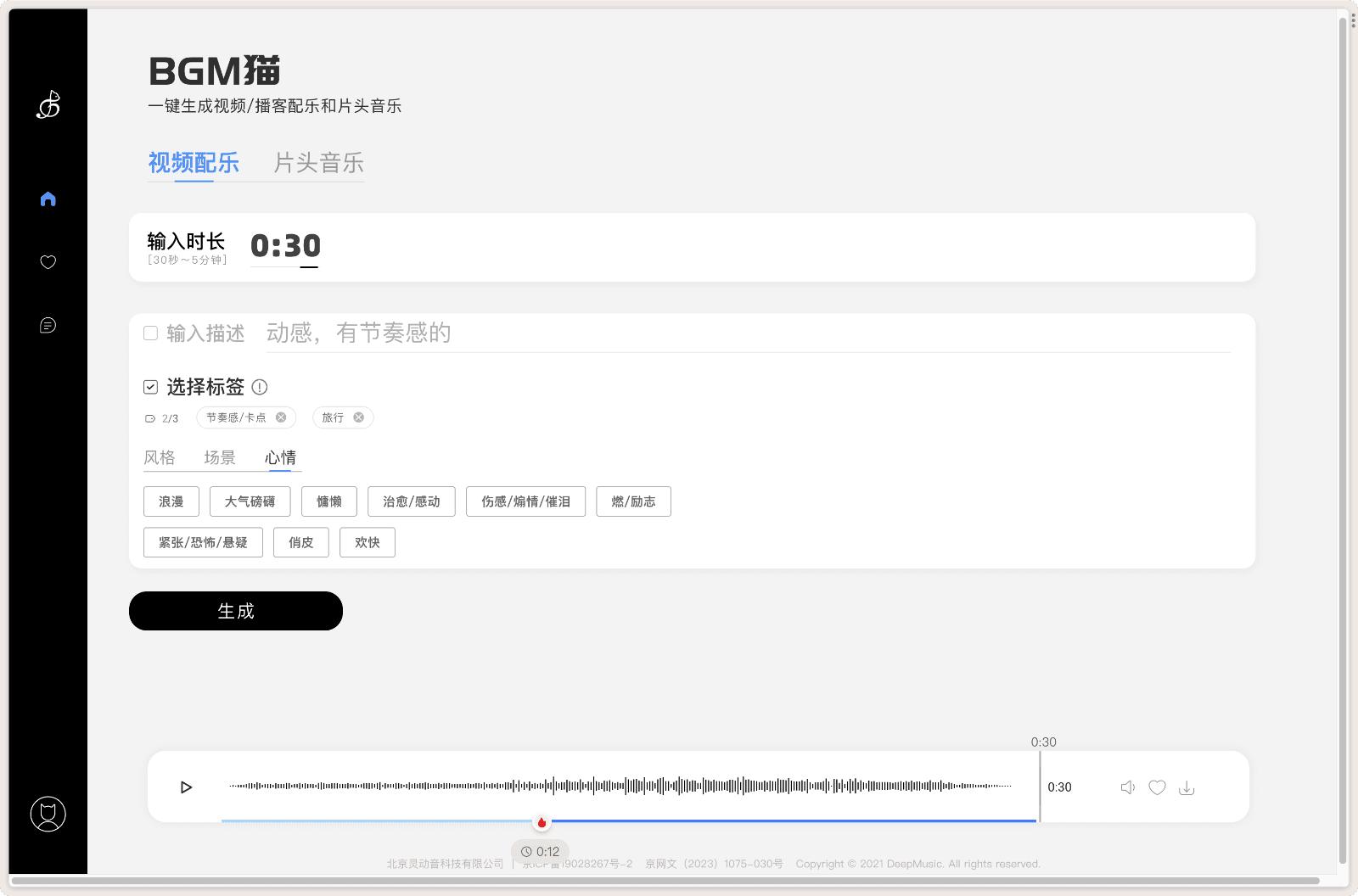Remove the 旅行 tag
Viewport: 1358px width, 896px height.
click(x=359, y=417)
